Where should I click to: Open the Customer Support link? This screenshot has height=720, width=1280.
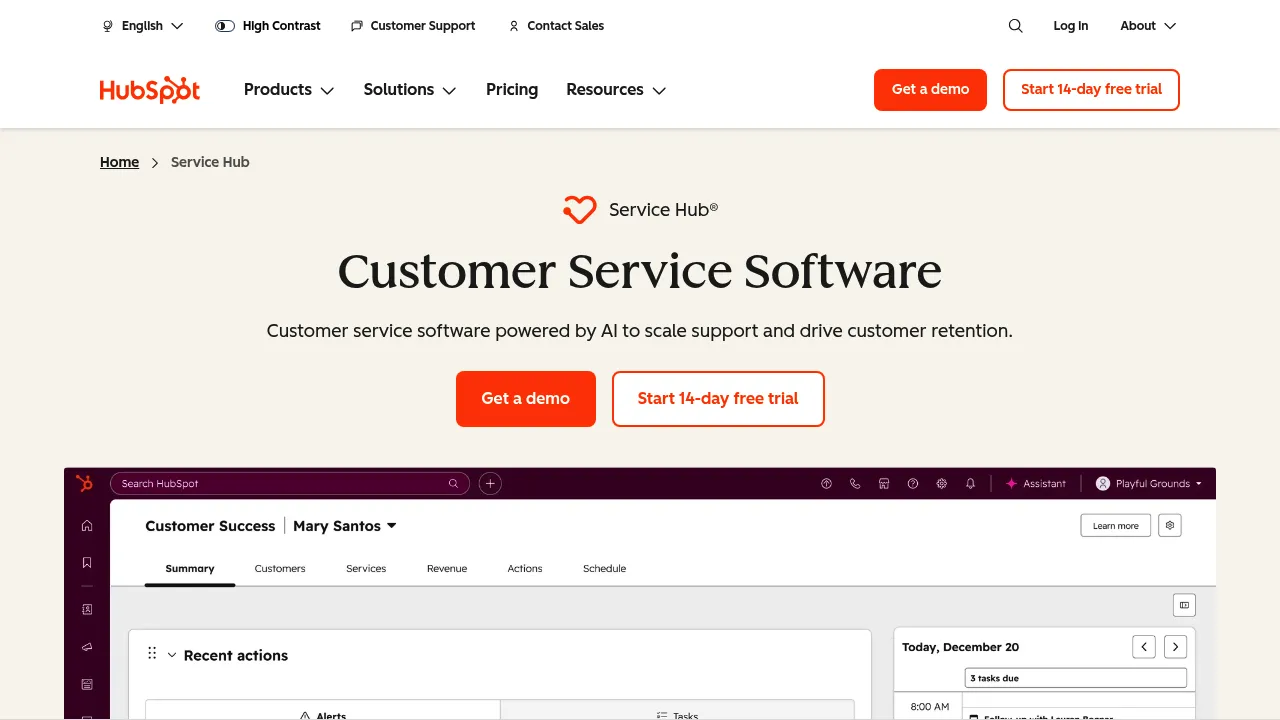click(x=413, y=26)
